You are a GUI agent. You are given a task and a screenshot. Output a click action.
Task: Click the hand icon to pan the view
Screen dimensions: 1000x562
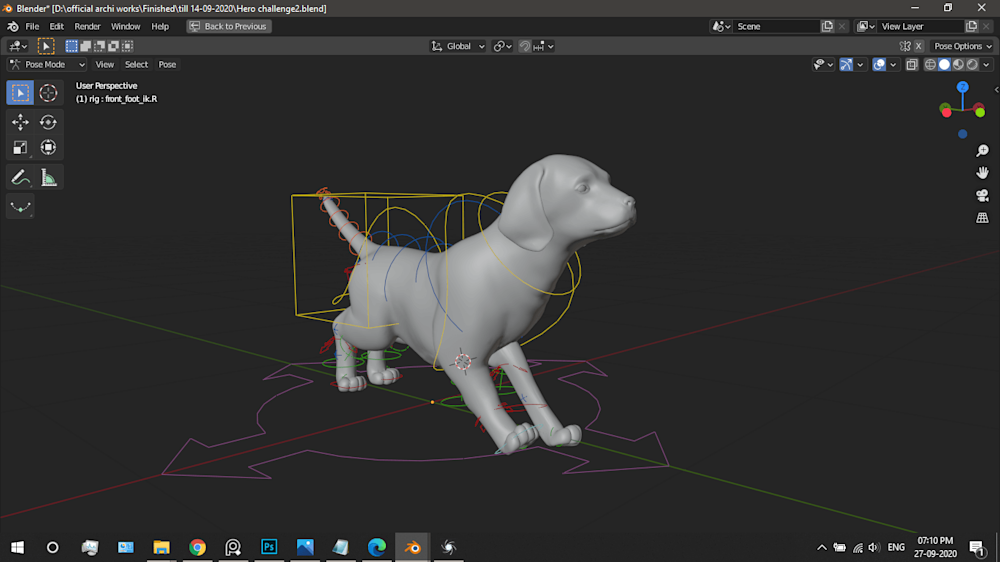pyautogui.click(x=982, y=173)
